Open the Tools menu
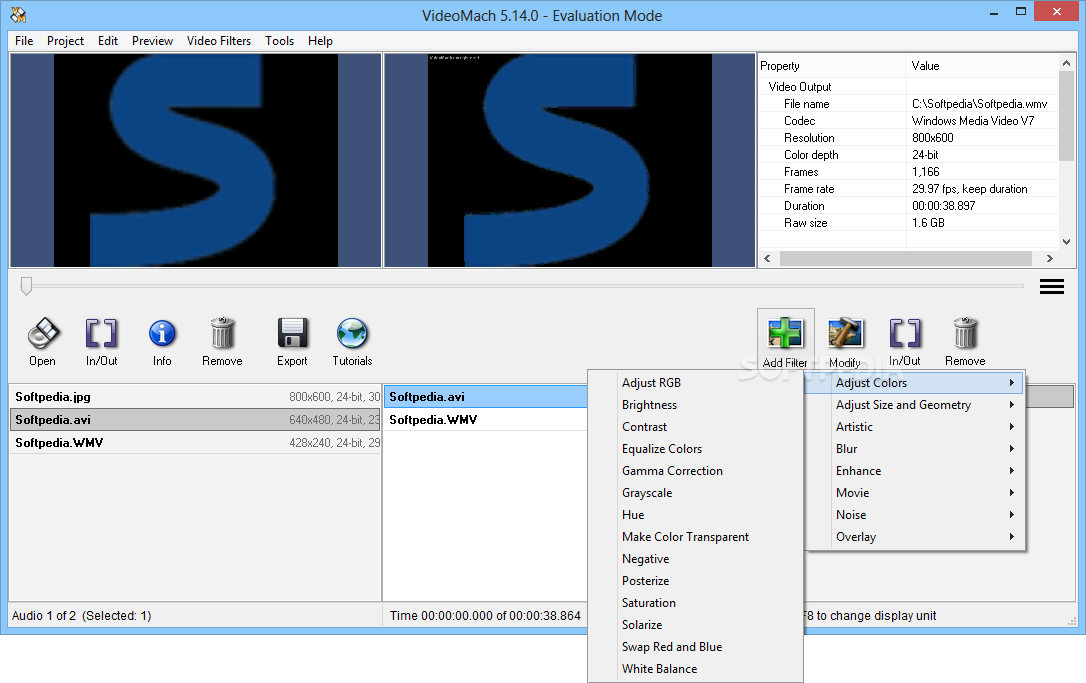Viewport: 1086px width, 683px height. [279, 41]
